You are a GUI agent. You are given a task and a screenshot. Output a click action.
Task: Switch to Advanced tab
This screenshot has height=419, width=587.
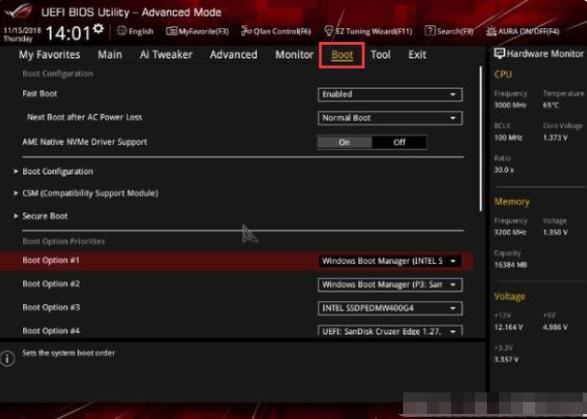coord(234,55)
